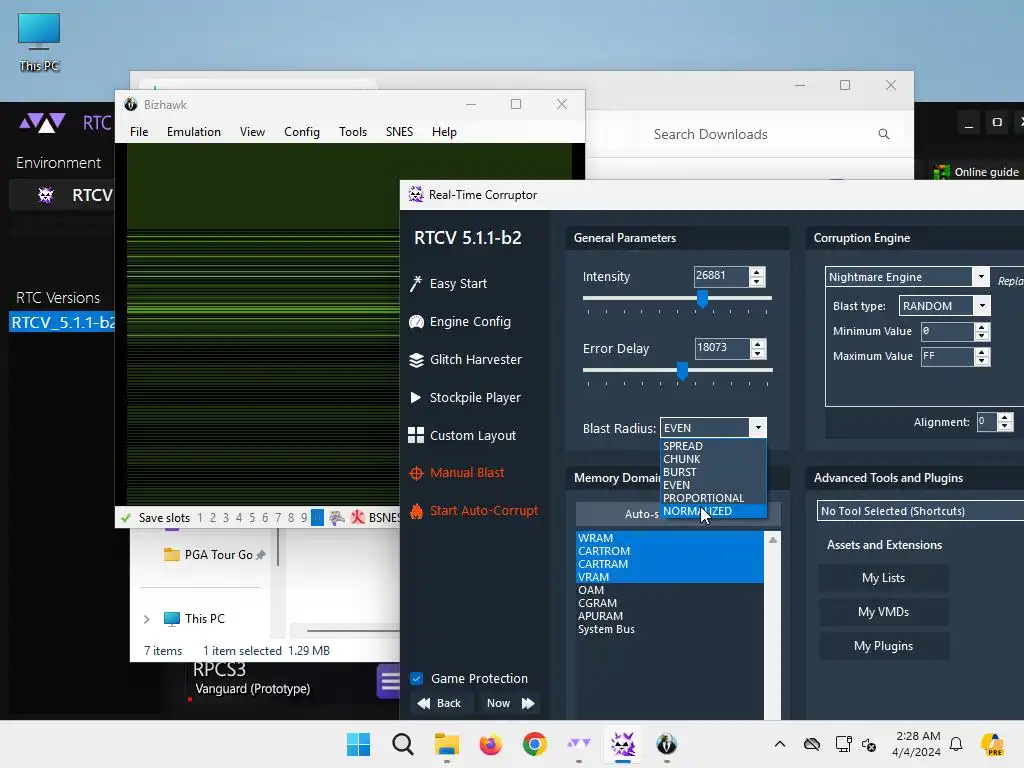1024x768 pixels.
Task: Click the RTC launcher logo
Action: (x=42, y=122)
